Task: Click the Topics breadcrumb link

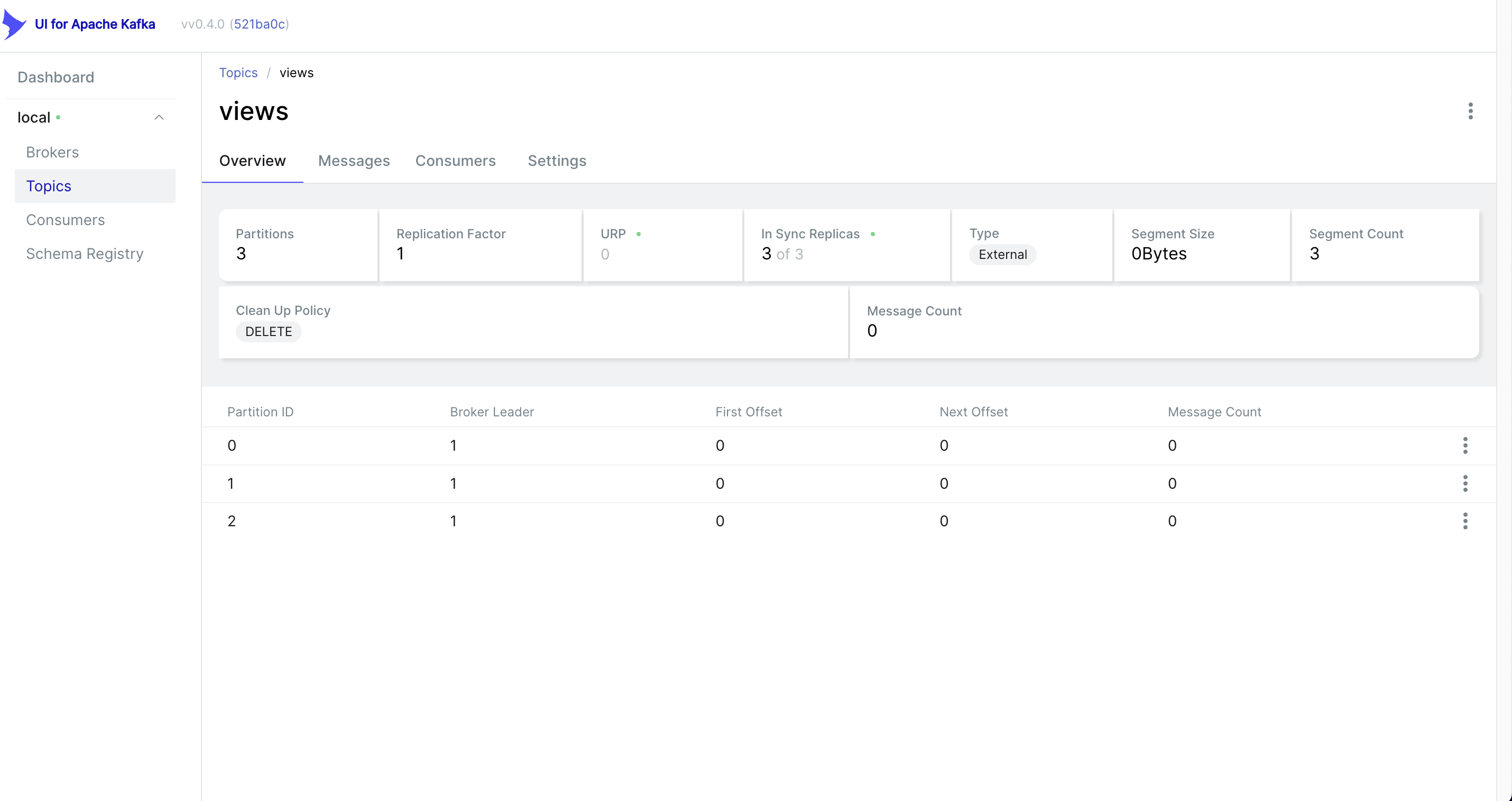Action: tap(238, 73)
